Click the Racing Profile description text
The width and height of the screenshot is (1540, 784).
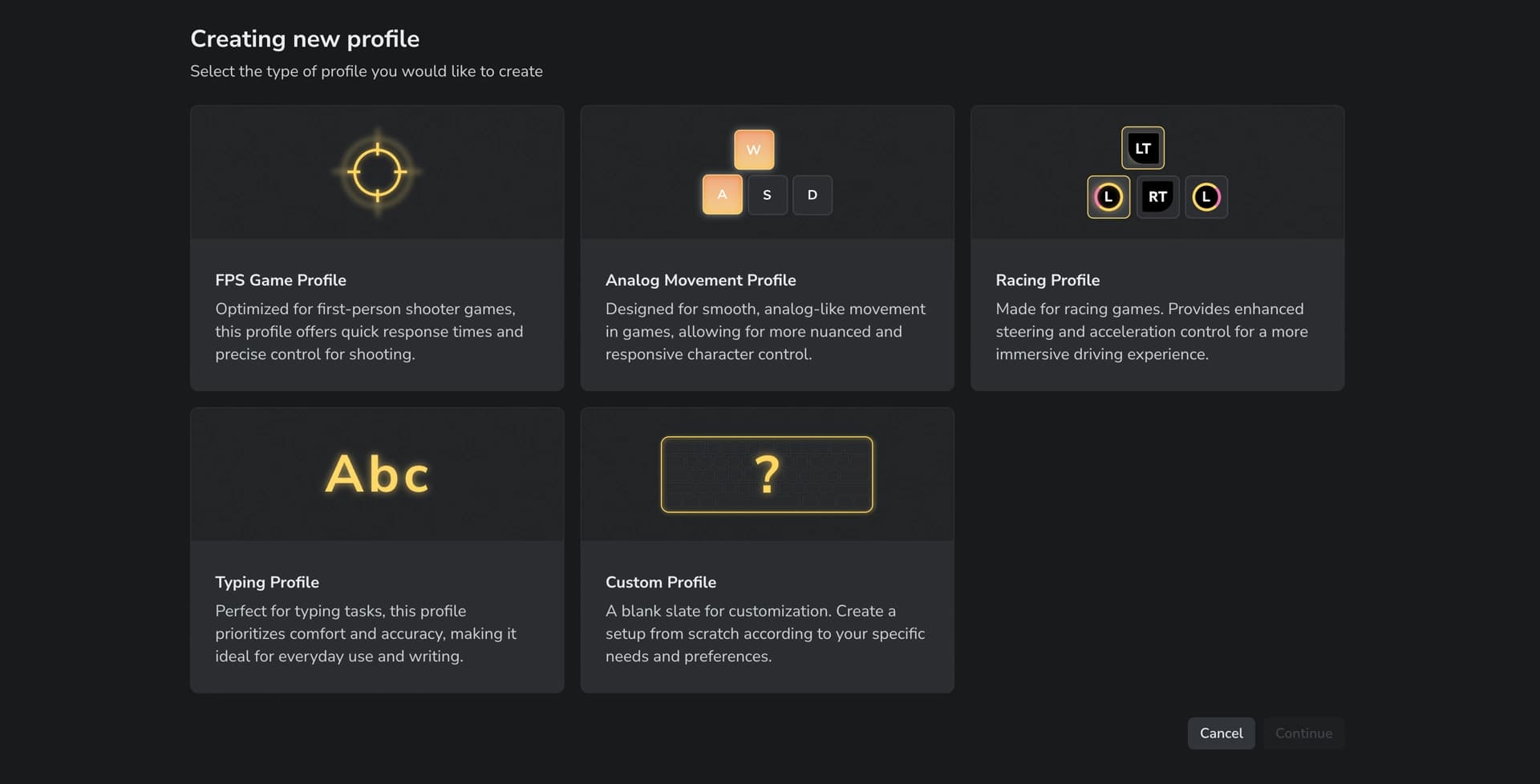1152,331
